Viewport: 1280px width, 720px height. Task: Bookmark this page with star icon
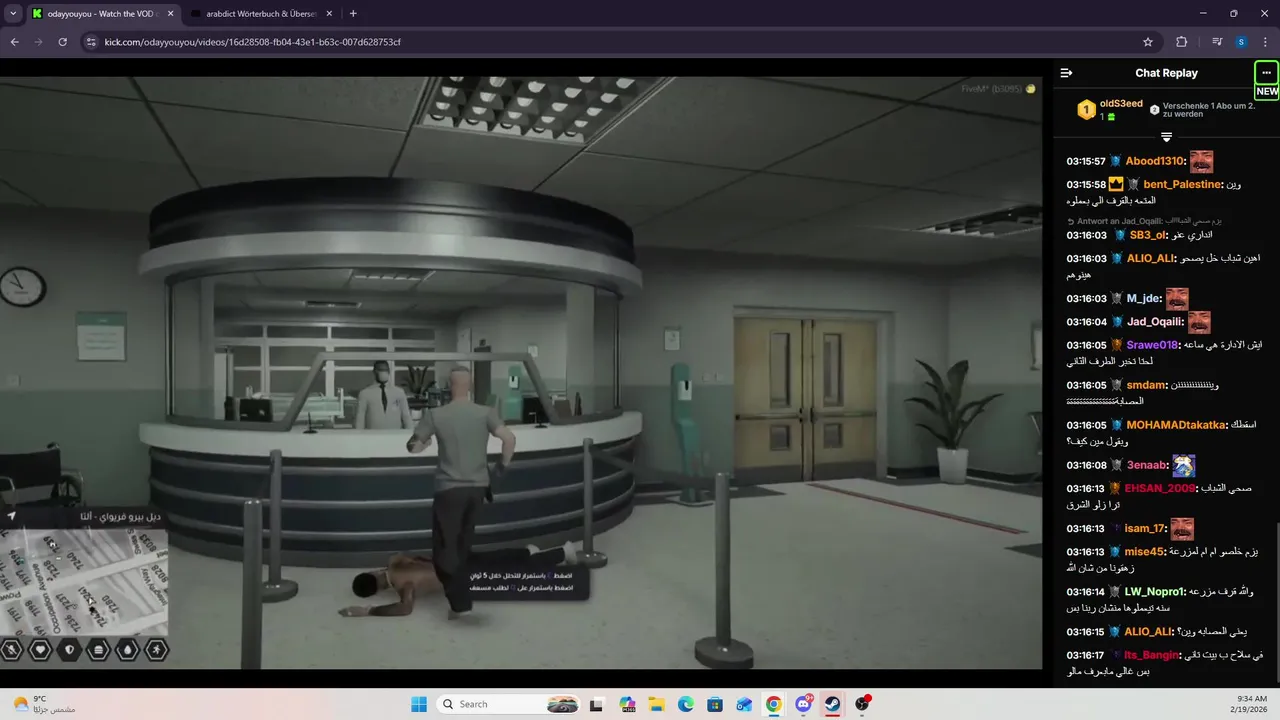tap(1148, 42)
